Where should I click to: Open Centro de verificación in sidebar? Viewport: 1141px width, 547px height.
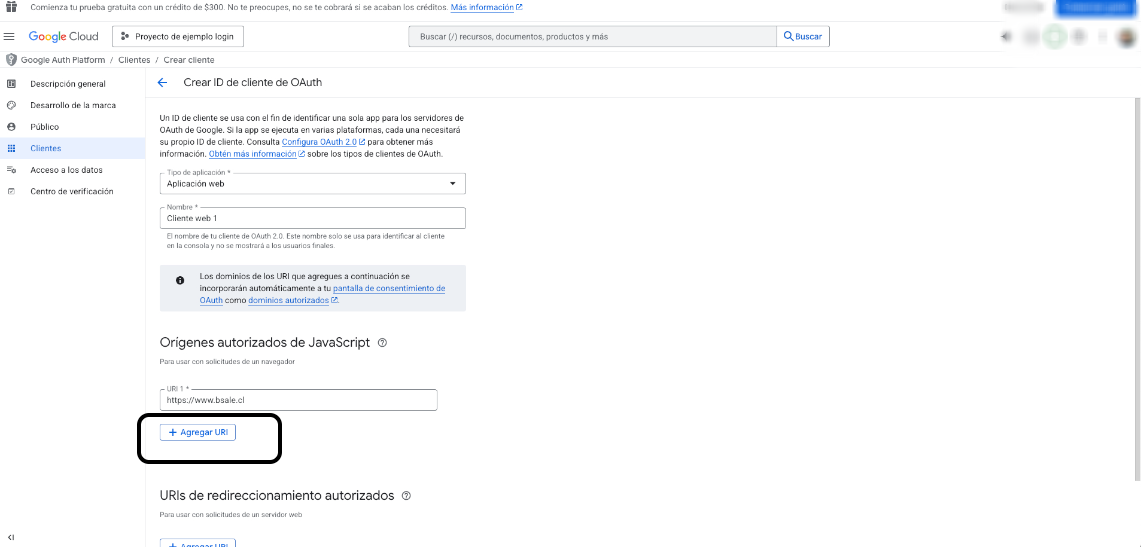73,191
